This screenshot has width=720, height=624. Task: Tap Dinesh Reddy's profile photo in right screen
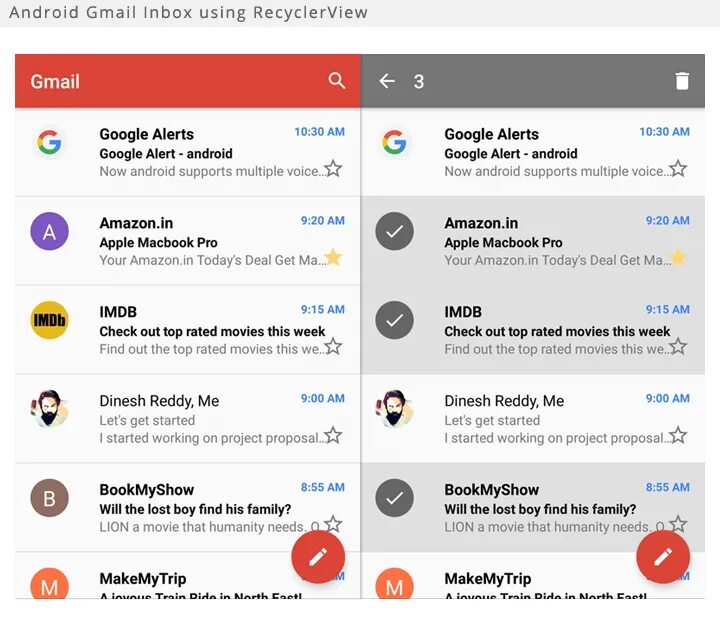(394, 409)
